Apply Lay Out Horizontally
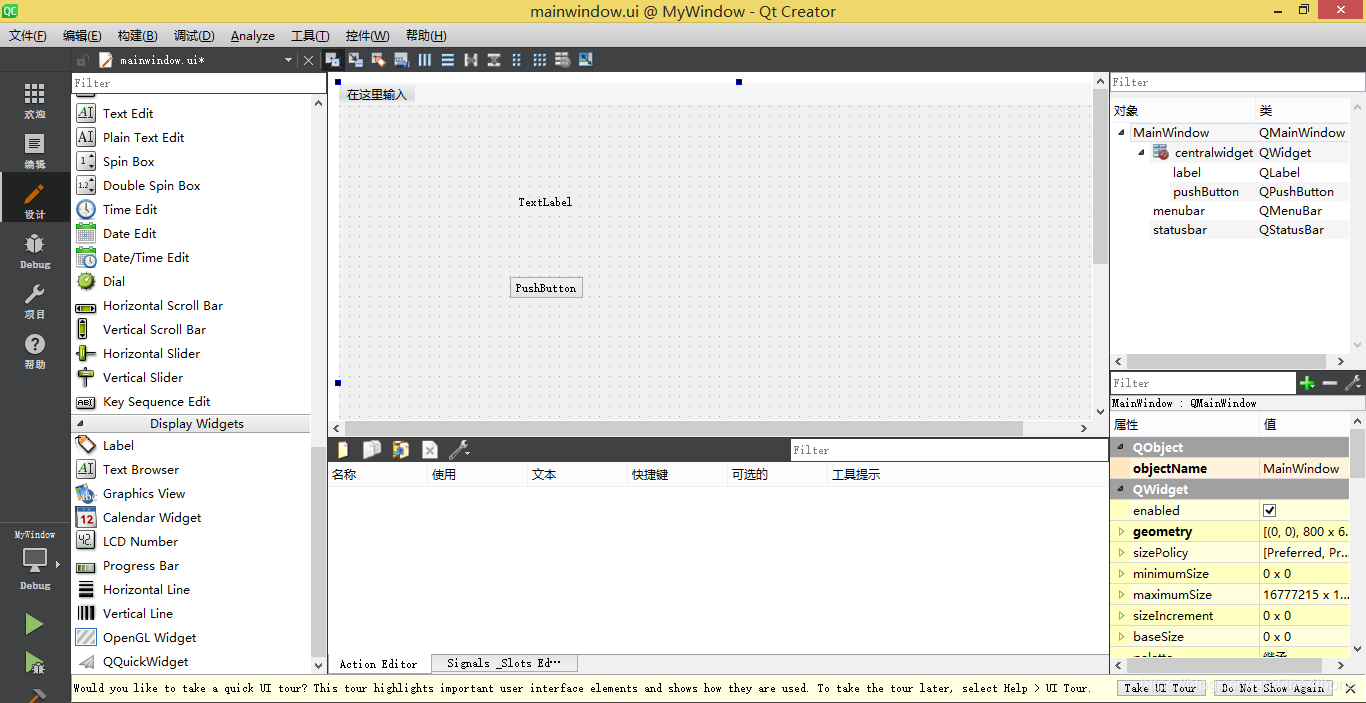This screenshot has width=1366, height=703. click(x=425, y=60)
